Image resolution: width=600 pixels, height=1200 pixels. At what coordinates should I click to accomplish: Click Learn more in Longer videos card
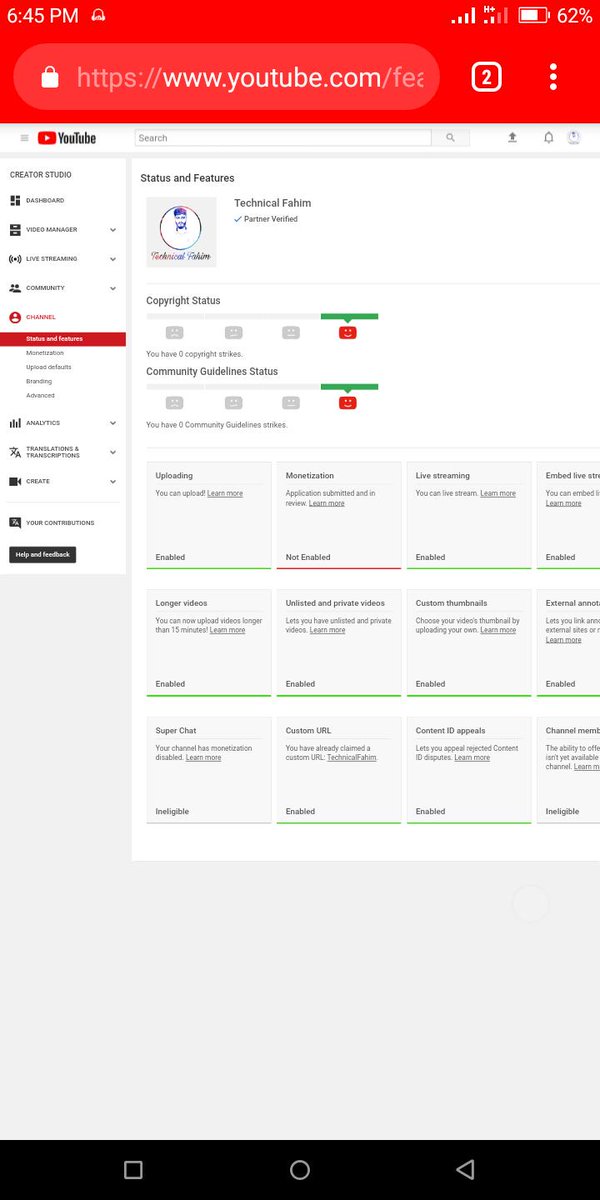[x=227, y=631]
